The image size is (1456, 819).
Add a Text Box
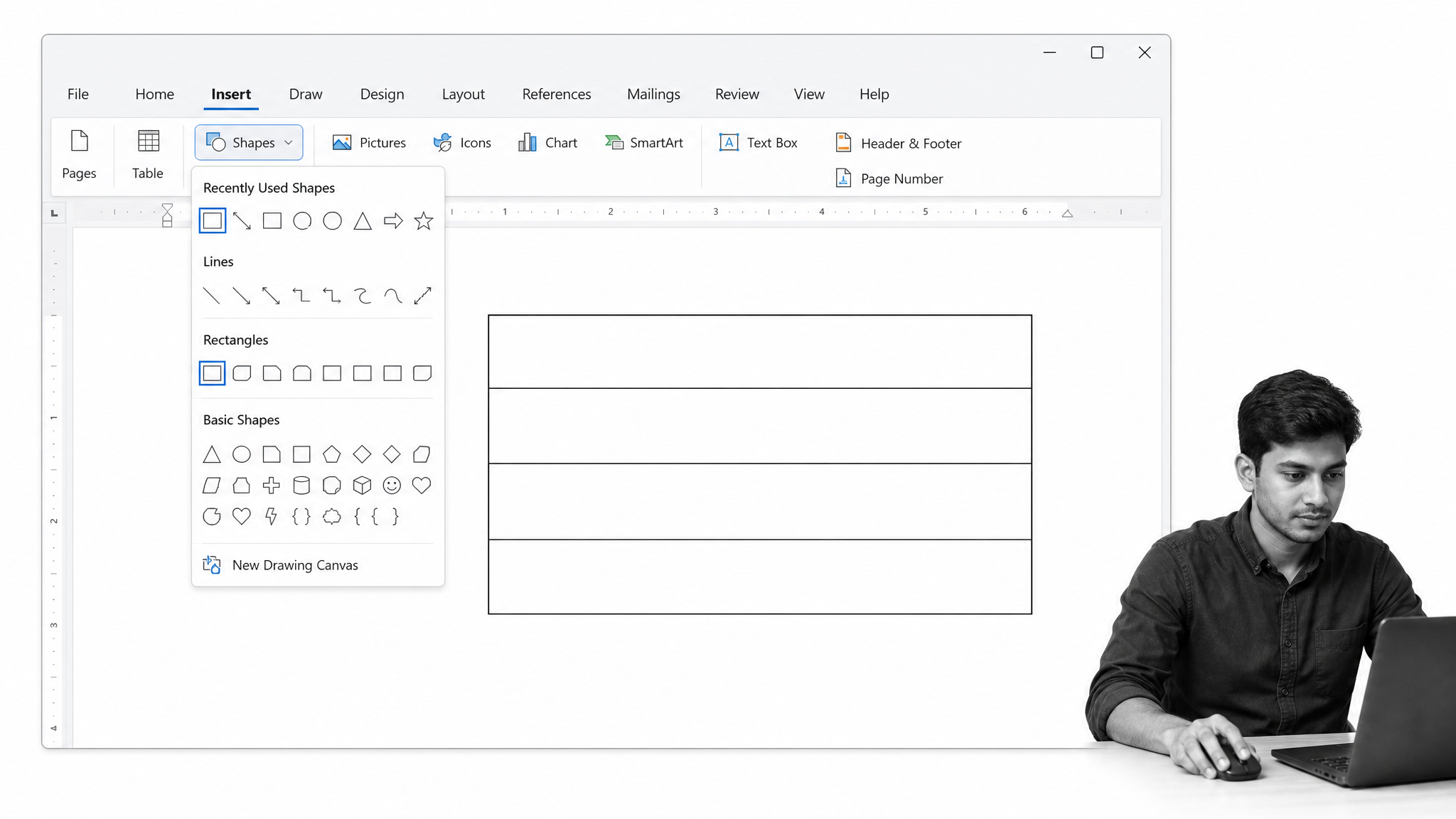click(x=758, y=143)
